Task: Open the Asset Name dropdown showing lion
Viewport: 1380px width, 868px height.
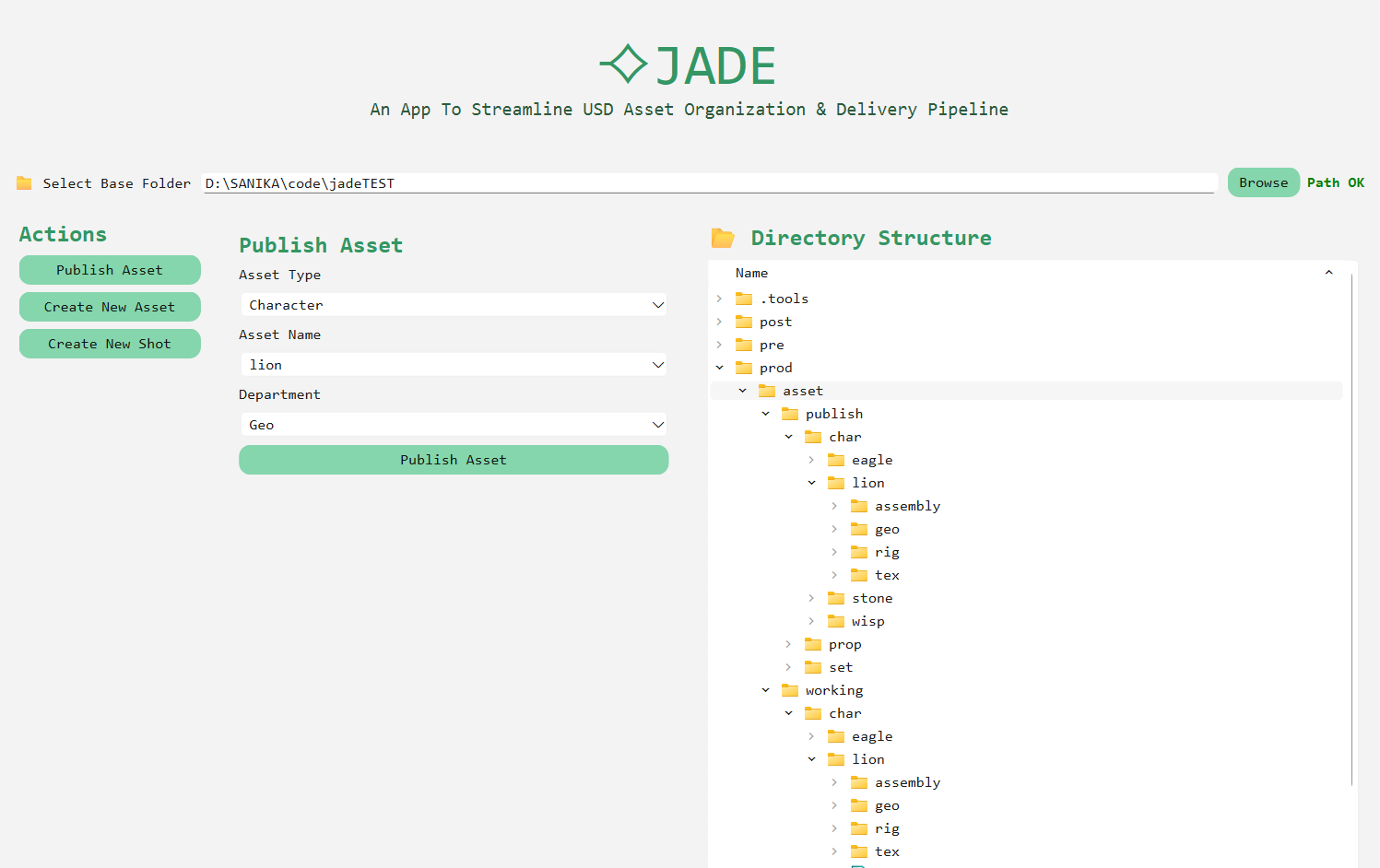Action: (454, 365)
